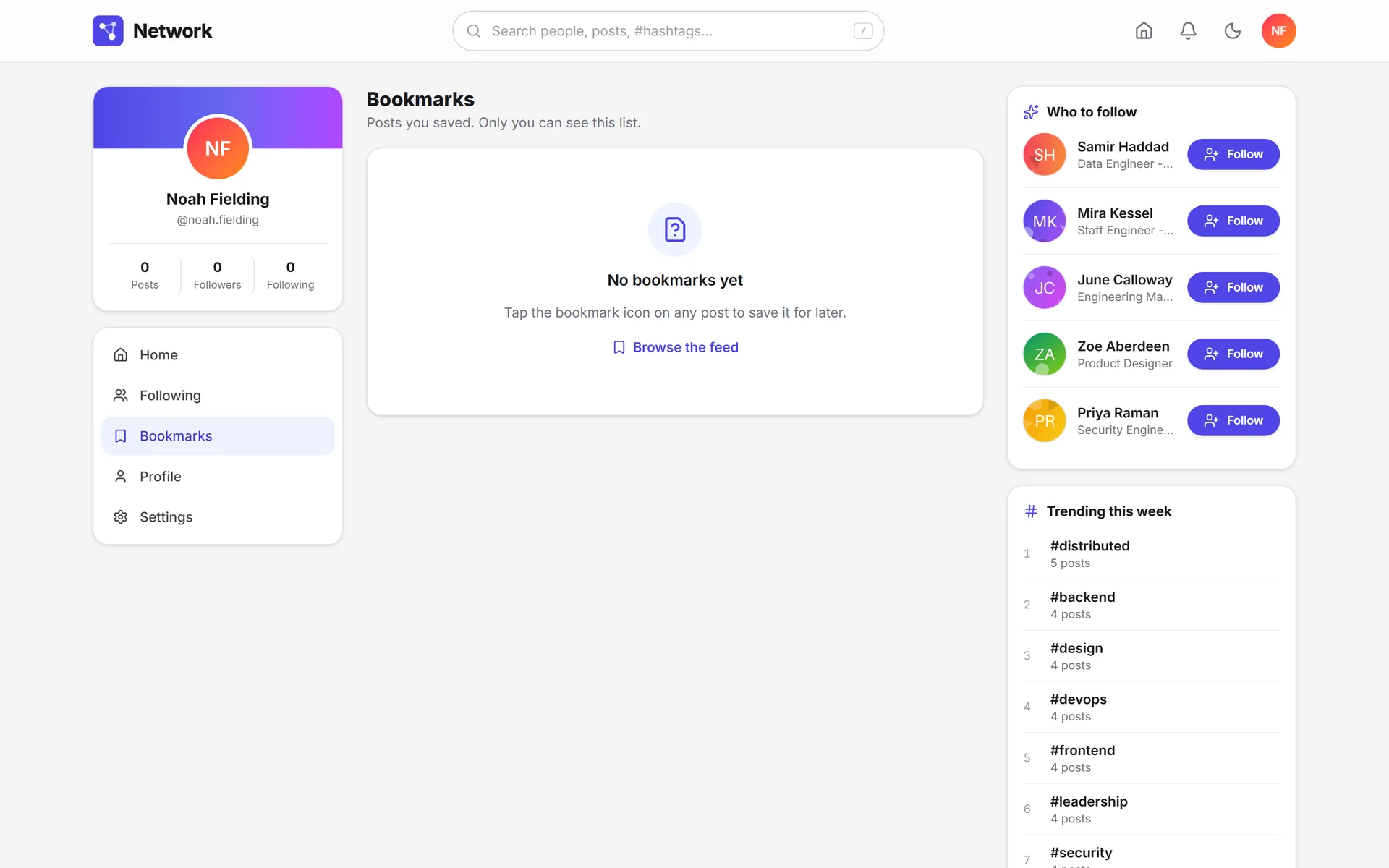This screenshot has width=1389, height=868.
Task: Follow Samir Haddad
Action: tap(1233, 154)
